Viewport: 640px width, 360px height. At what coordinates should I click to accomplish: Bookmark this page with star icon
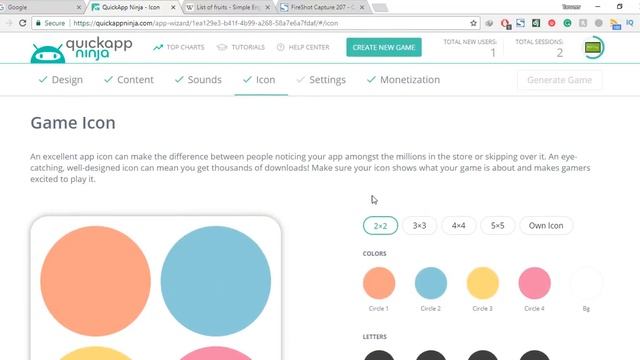473,23
